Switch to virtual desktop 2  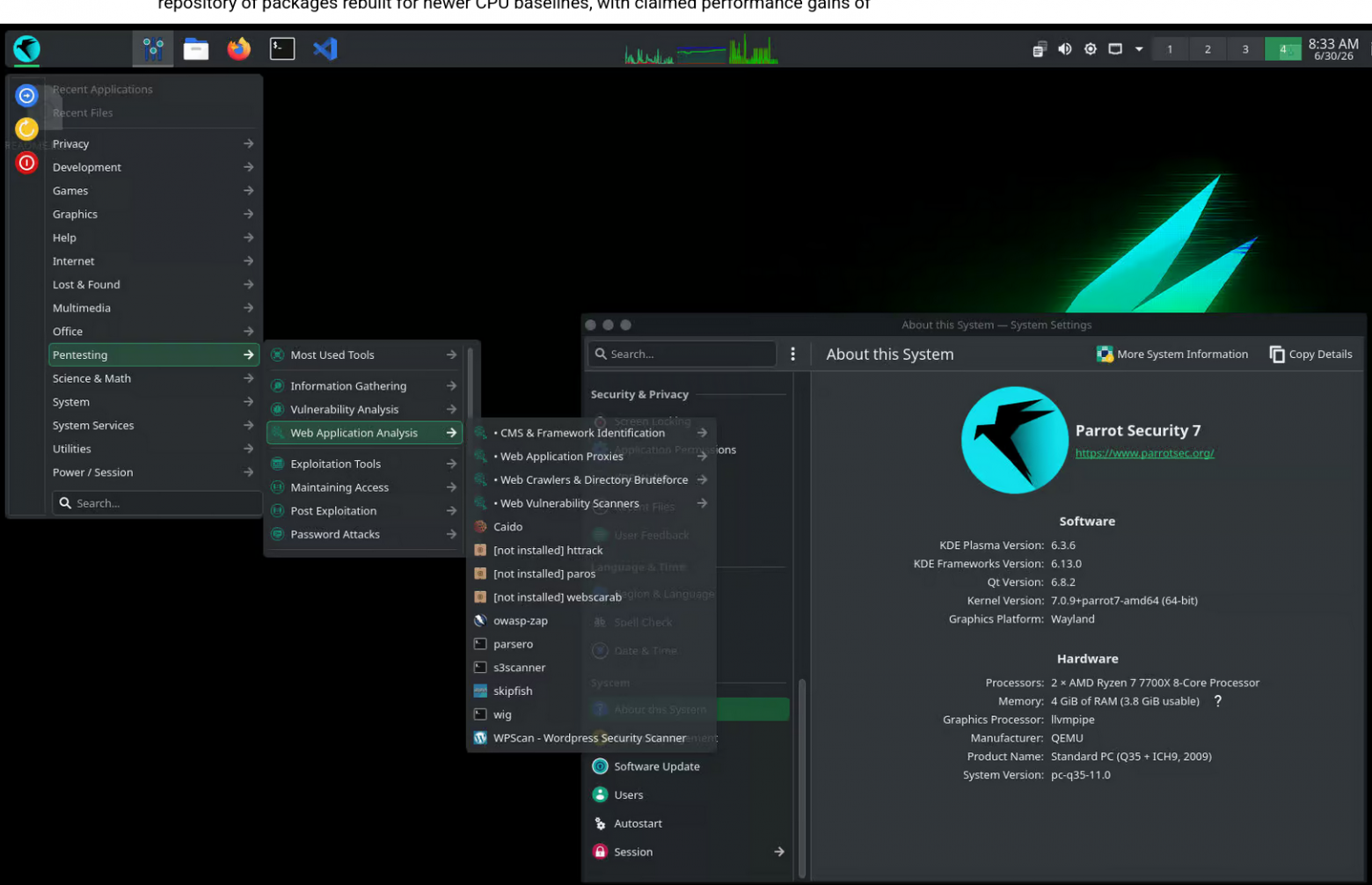[x=1208, y=49]
